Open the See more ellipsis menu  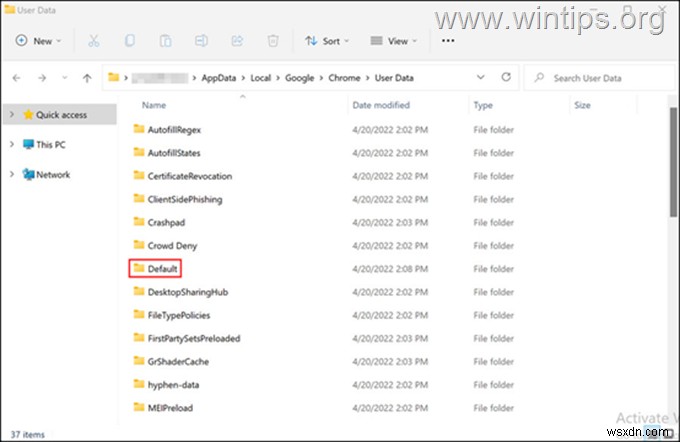point(448,41)
